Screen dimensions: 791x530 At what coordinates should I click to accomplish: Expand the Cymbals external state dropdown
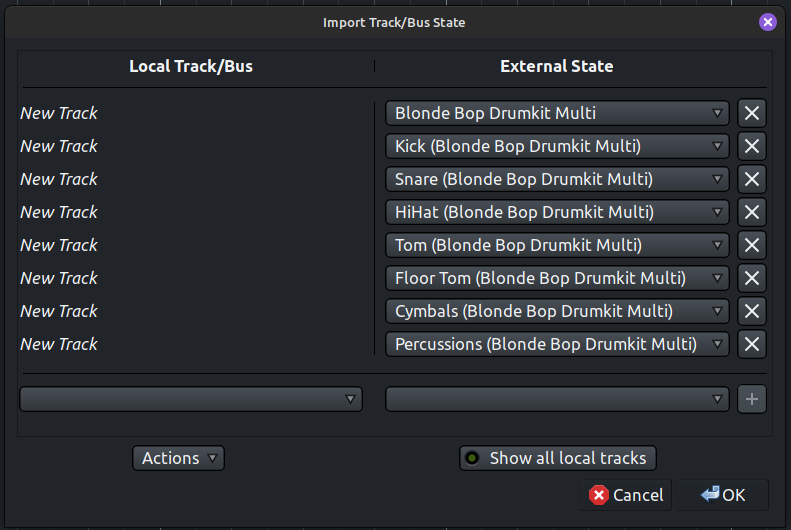[x=557, y=311]
